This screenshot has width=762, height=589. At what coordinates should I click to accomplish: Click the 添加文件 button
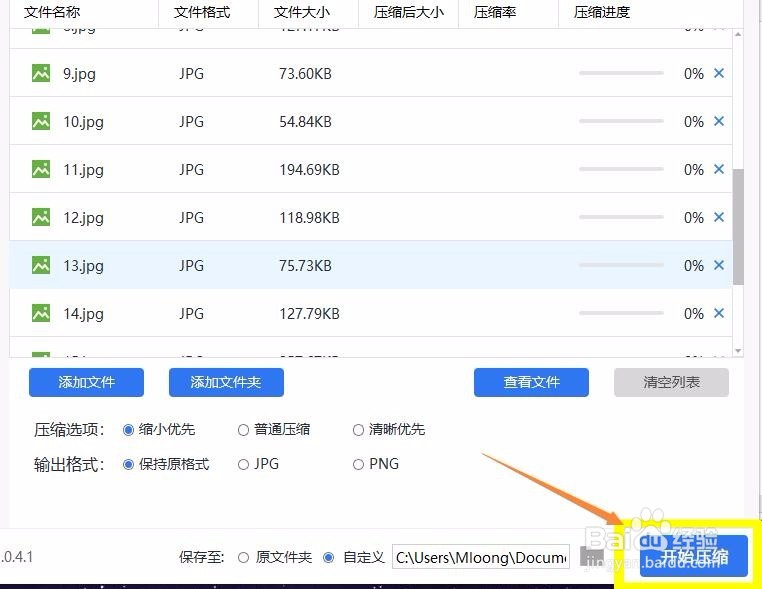point(87,382)
